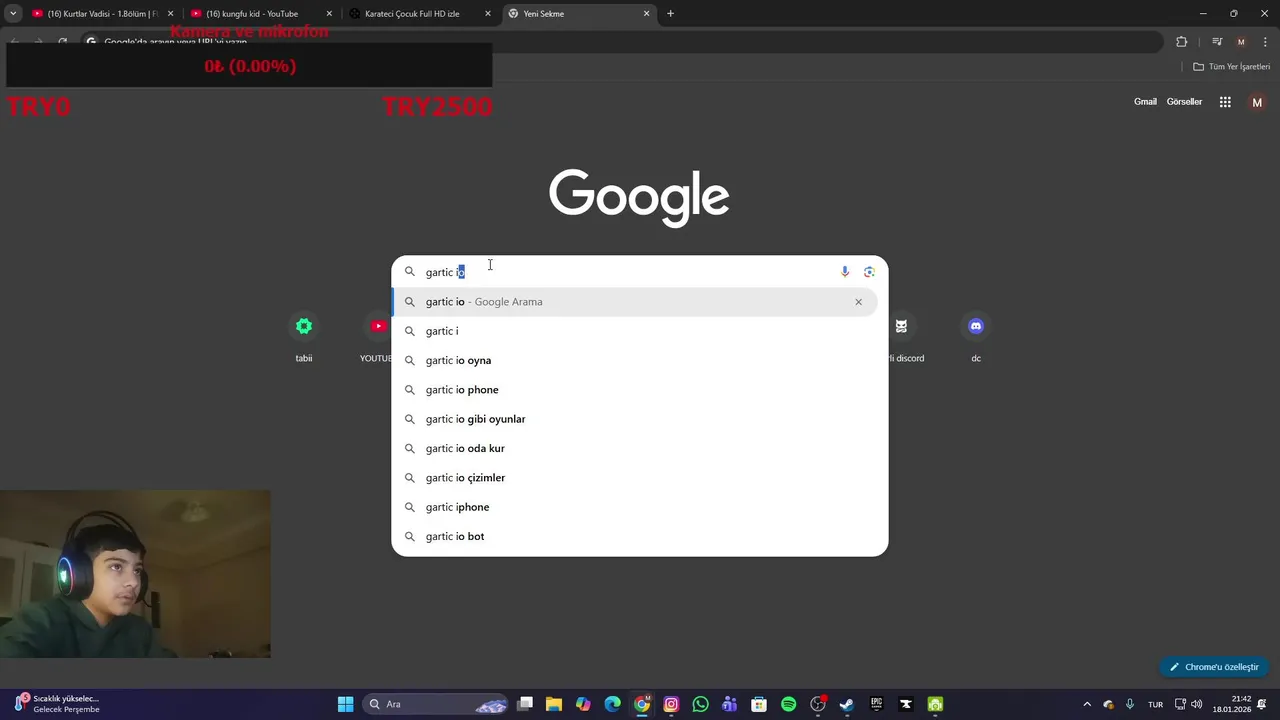
Task: Open the dc Discord shortcut tile
Action: tap(976, 338)
